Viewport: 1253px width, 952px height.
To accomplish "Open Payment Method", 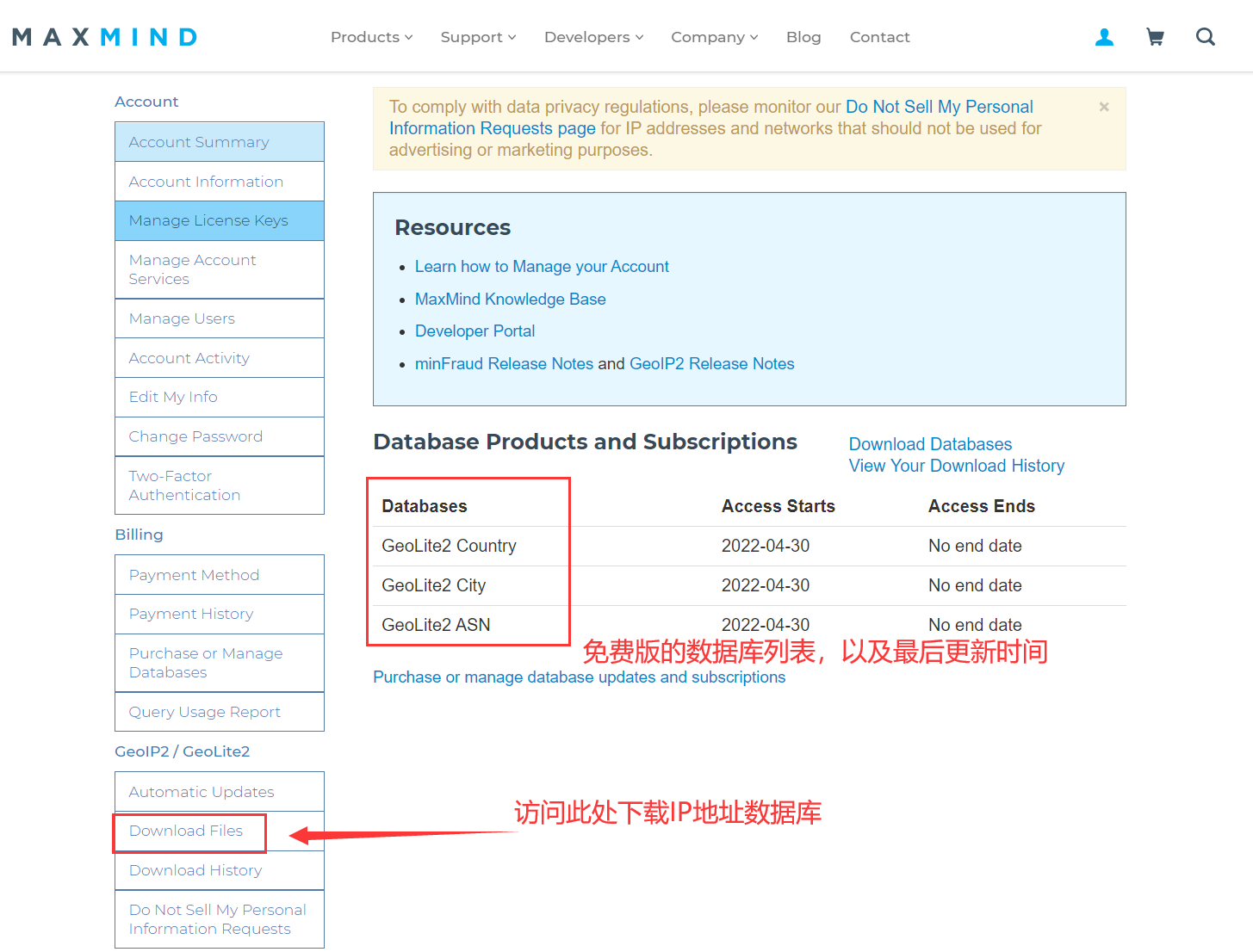I will pyautogui.click(x=220, y=575).
